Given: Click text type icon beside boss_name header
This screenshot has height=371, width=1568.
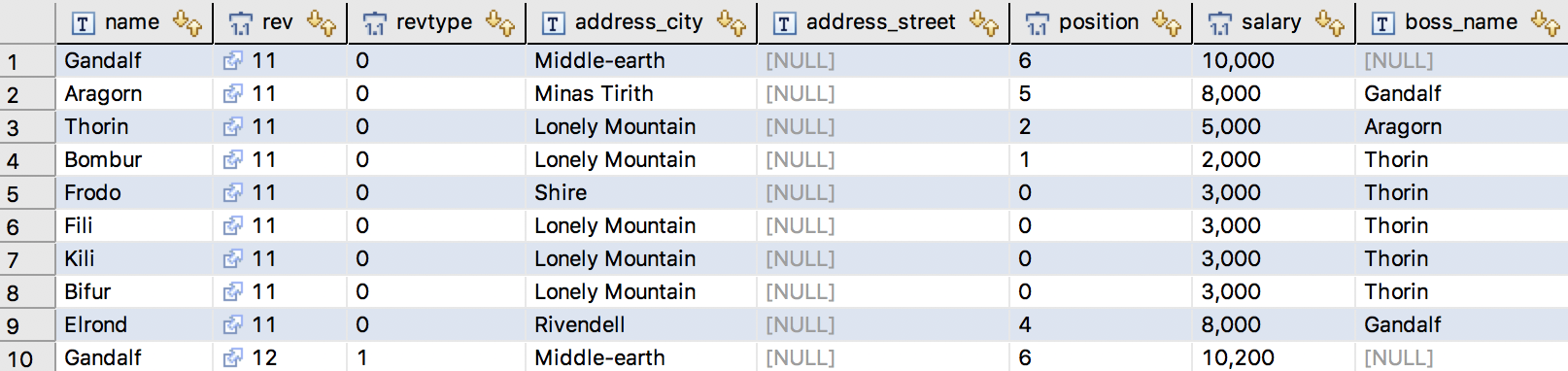Looking at the screenshot, I should click(x=1382, y=23).
